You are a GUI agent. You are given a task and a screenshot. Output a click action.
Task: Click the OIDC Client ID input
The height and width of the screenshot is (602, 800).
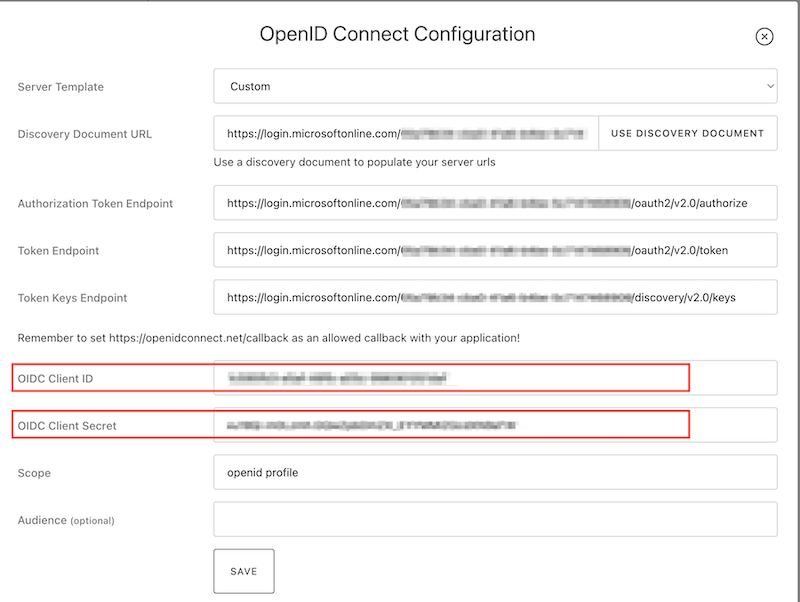tap(495, 378)
